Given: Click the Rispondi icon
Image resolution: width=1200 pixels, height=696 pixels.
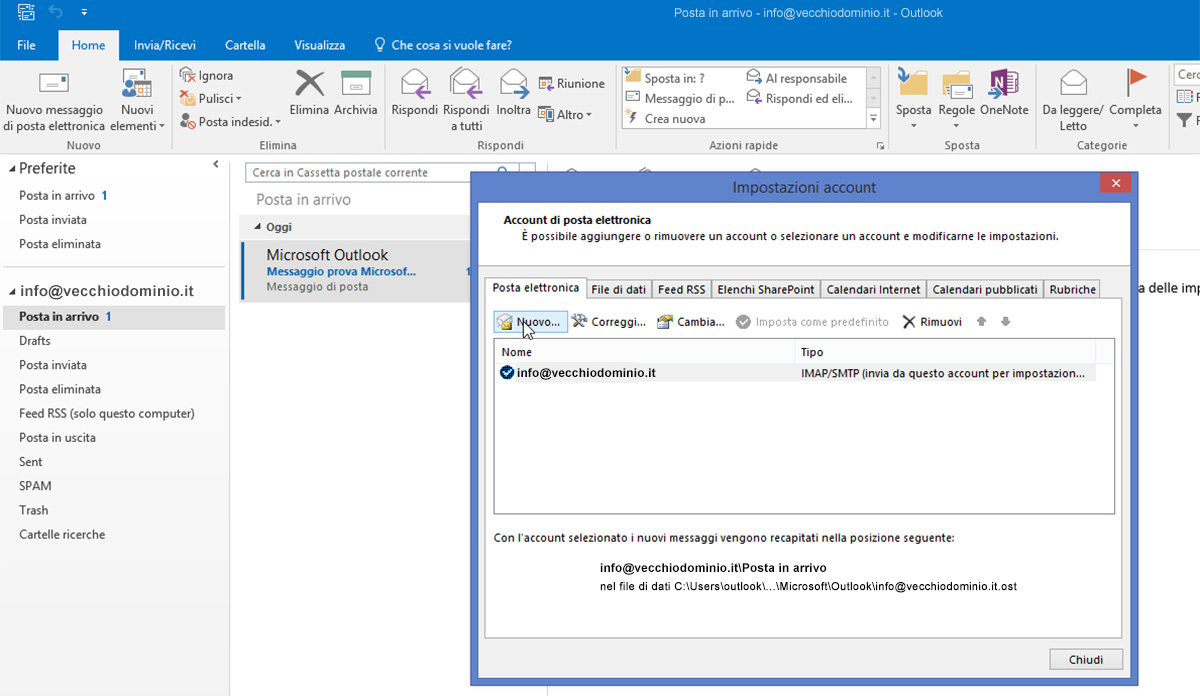Looking at the screenshot, I should (414, 83).
